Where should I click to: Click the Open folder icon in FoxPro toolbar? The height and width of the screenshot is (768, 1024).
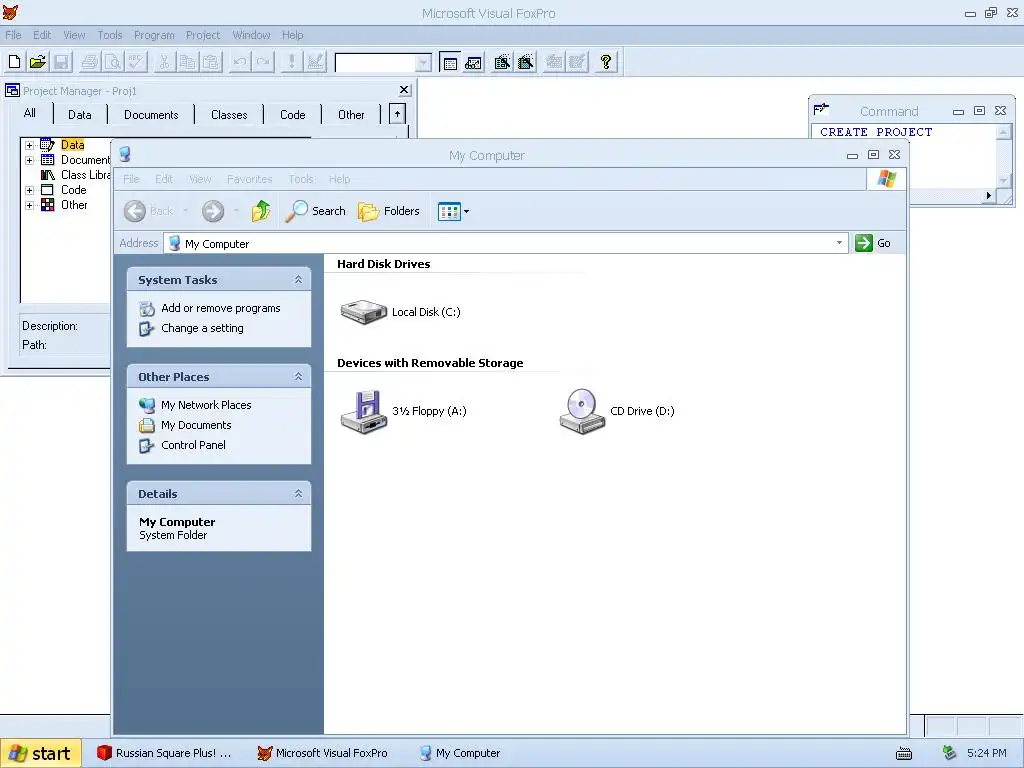(38, 62)
